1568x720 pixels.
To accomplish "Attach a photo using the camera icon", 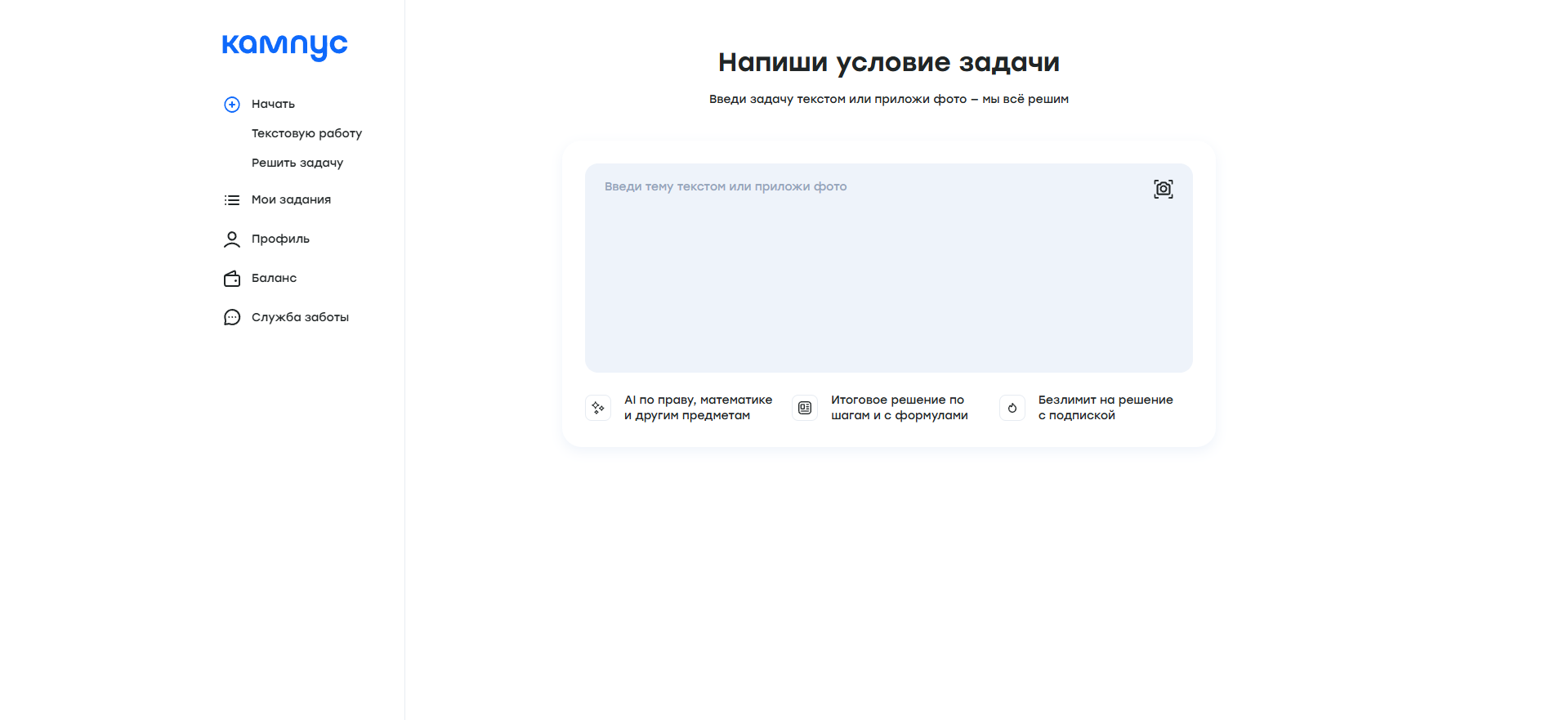I will [x=1163, y=189].
